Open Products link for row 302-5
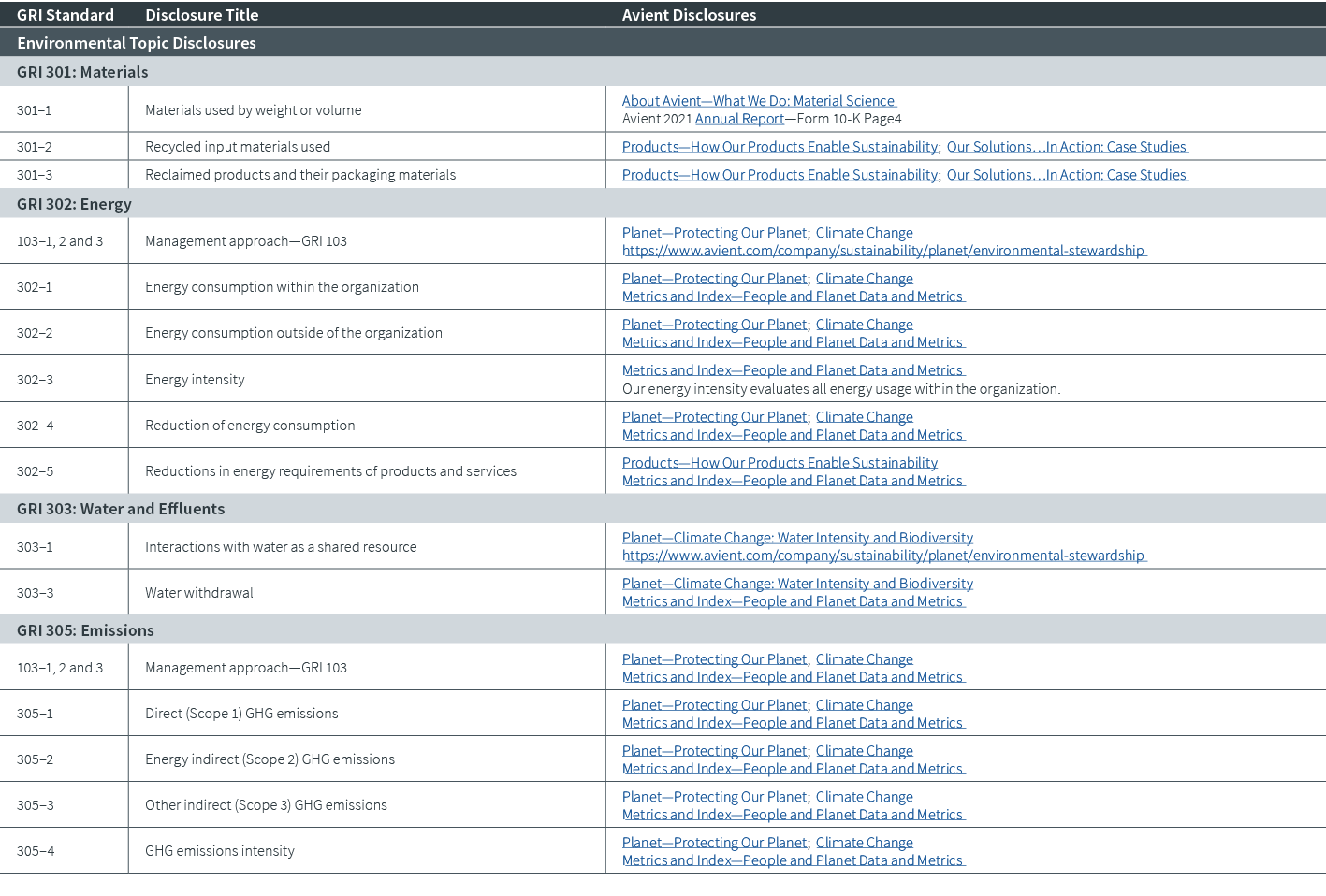The height and width of the screenshot is (896, 1326). click(780, 462)
